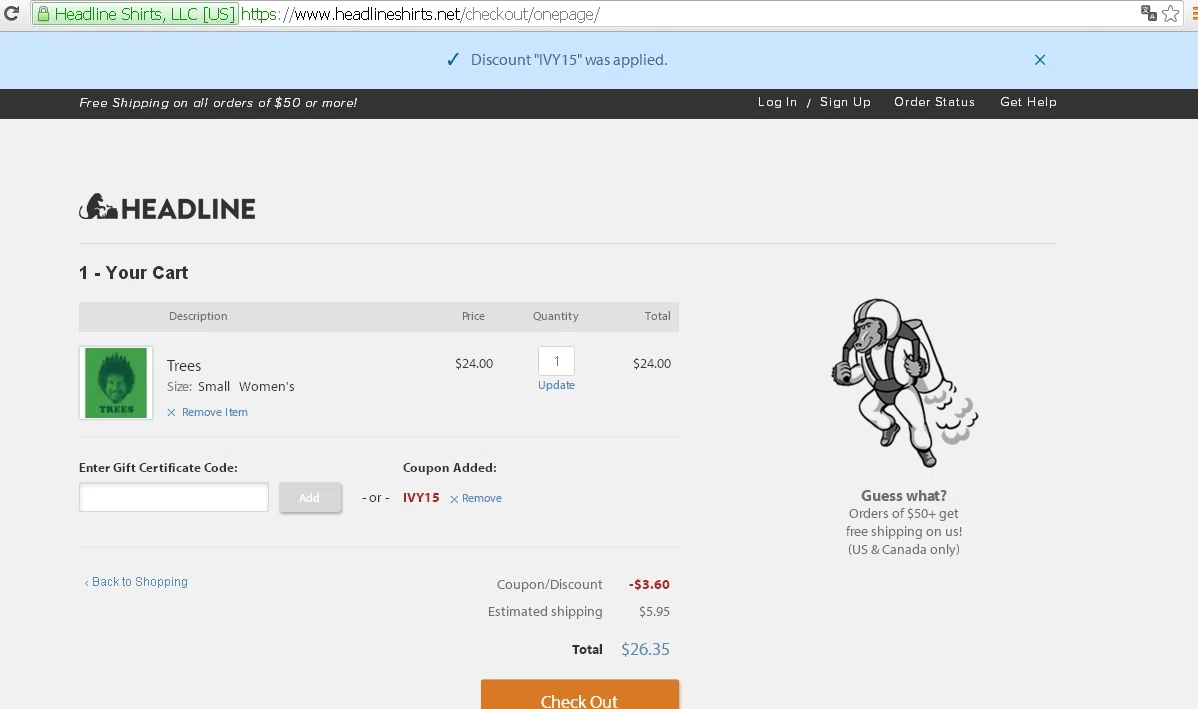Click the Price column header
Viewport: 1198px width, 709px height.
[474, 316]
